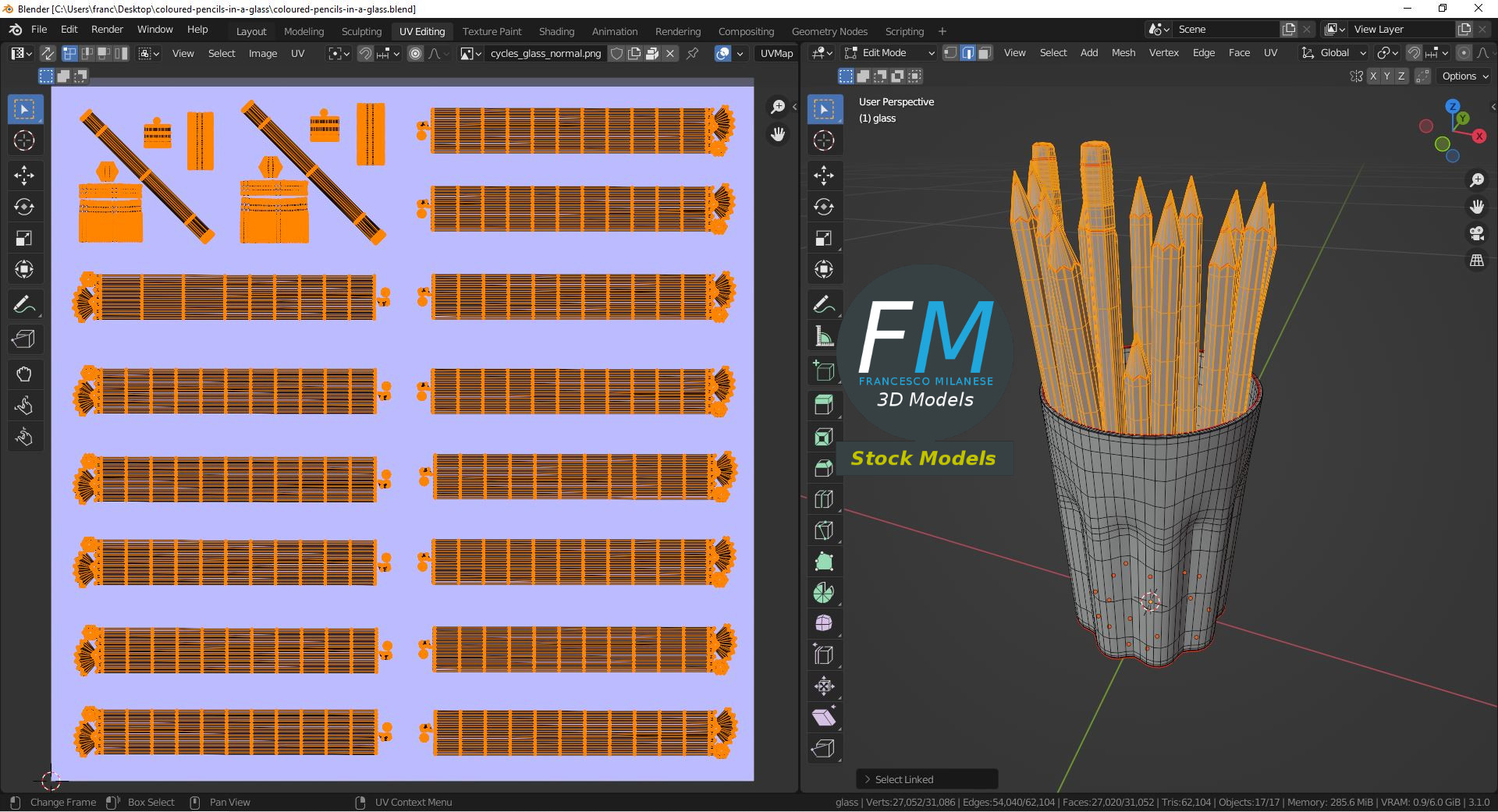The image size is (1498, 812).
Task: Select the Loop Cut tool
Action: pyautogui.click(x=824, y=499)
